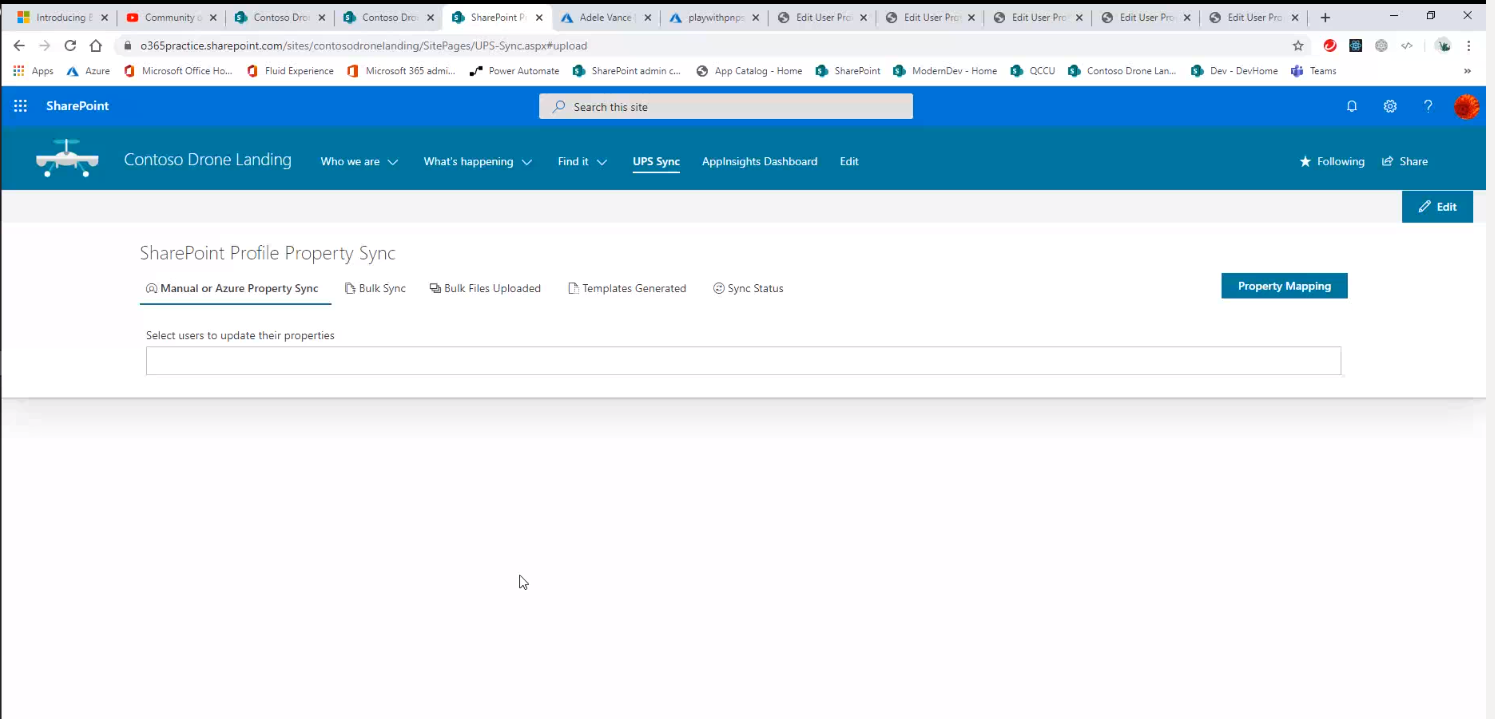Click Following to unfollow this site
The image size is (1495, 719).
tap(1332, 161)
